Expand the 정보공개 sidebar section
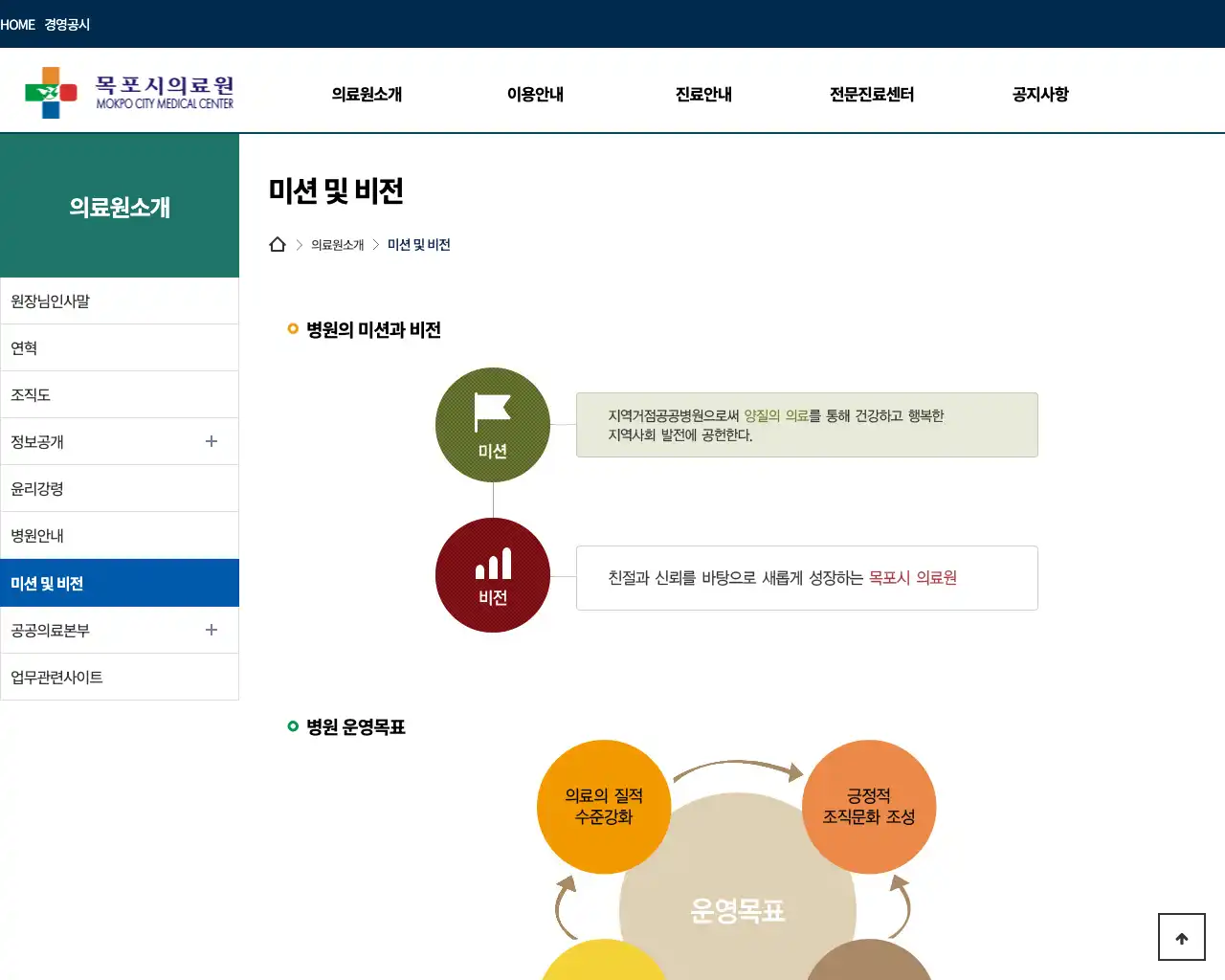This screenshot has width=1225, height=980. 211,441
